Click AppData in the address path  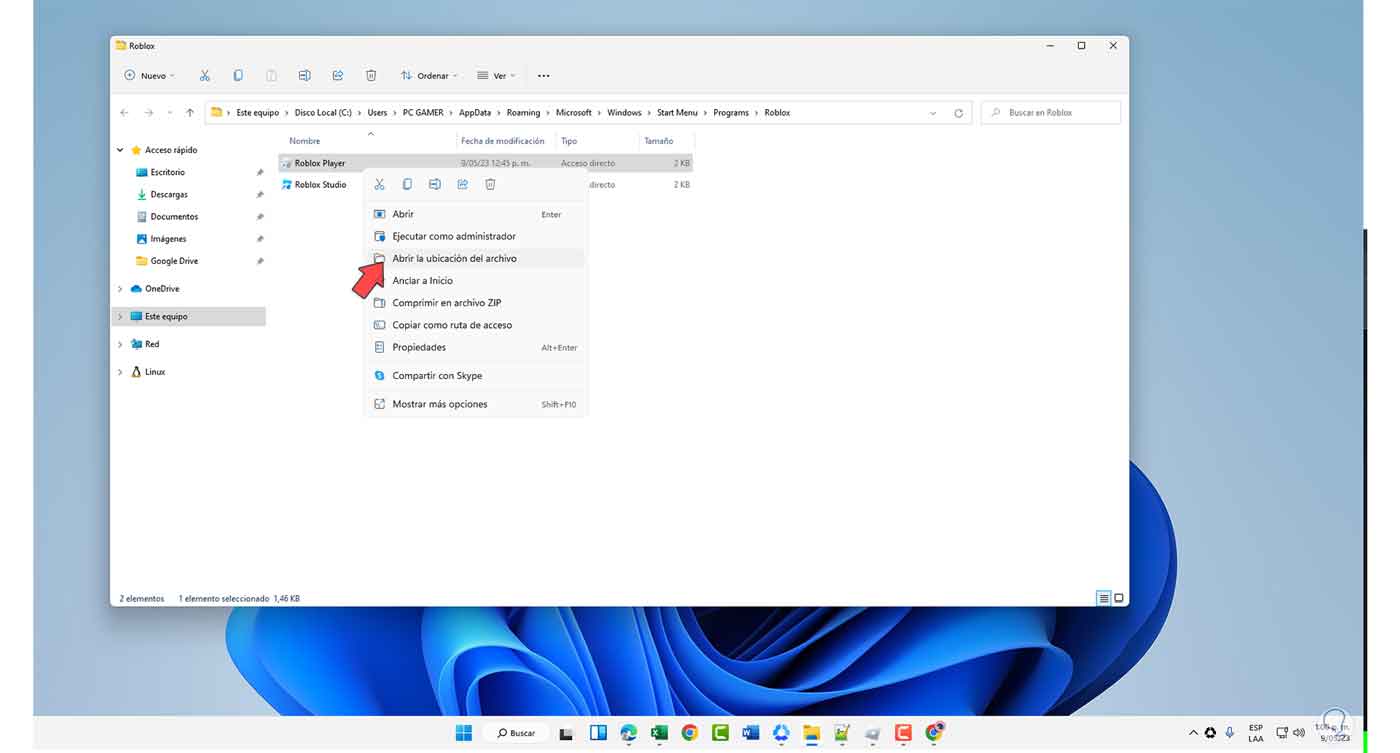point(475,113)
